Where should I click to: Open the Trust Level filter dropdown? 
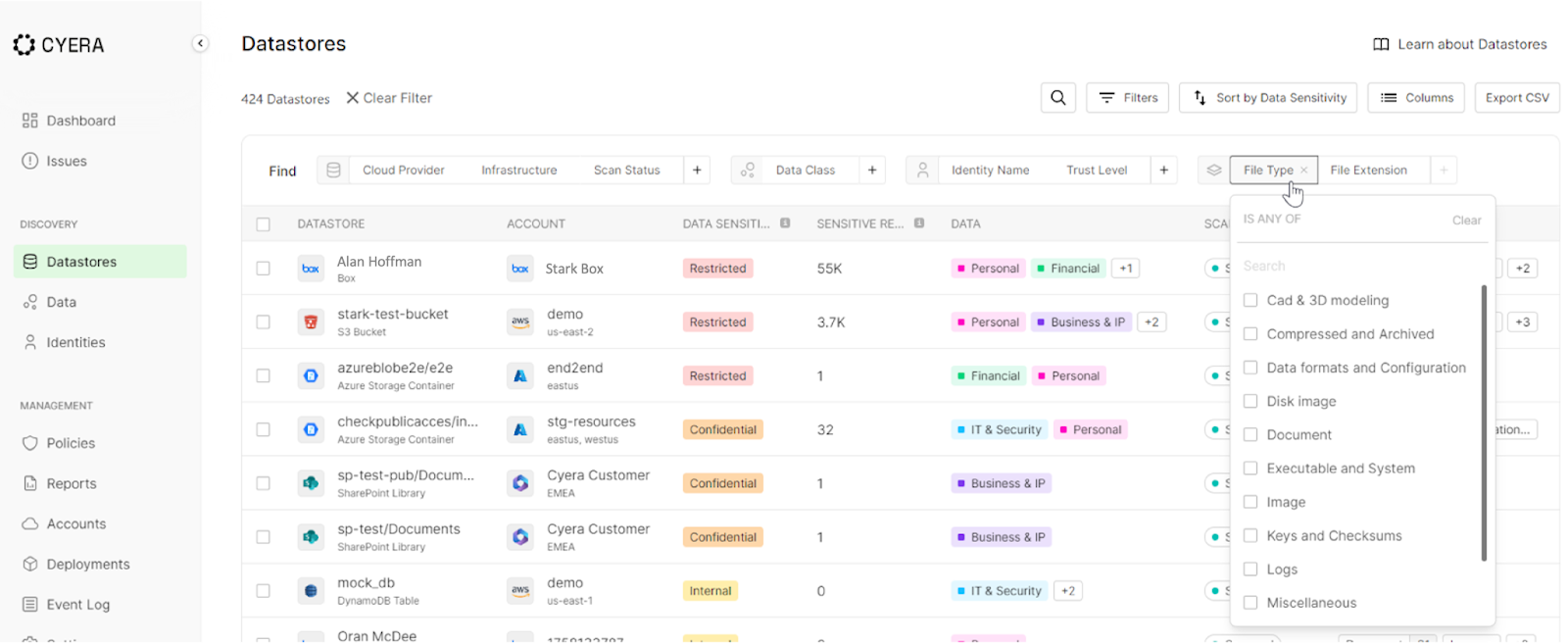pos(1097,171)
